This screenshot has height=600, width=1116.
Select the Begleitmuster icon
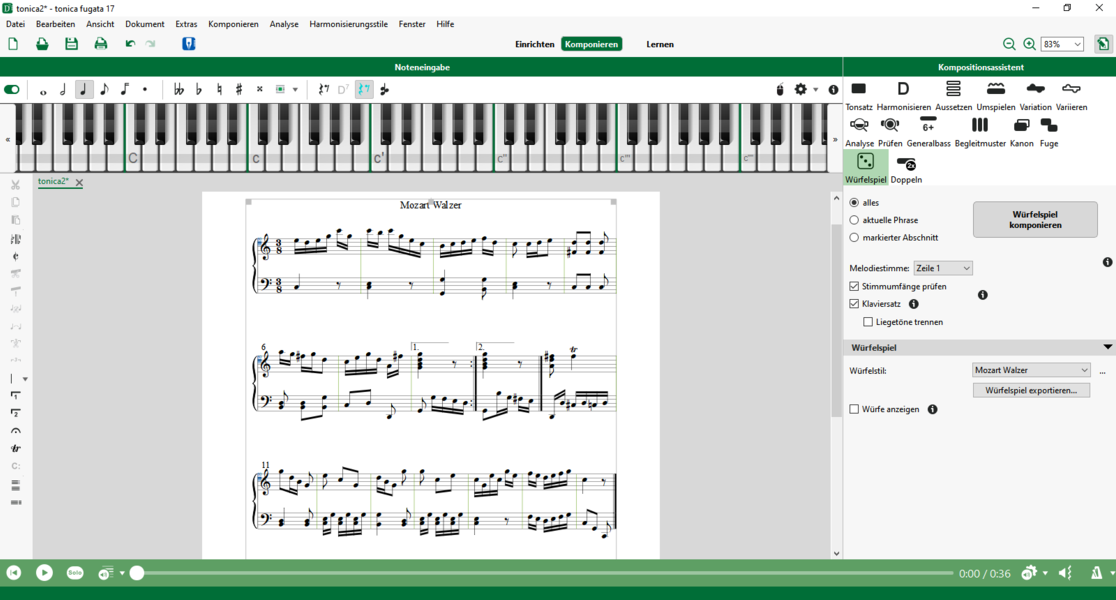(x=980, y=126)
